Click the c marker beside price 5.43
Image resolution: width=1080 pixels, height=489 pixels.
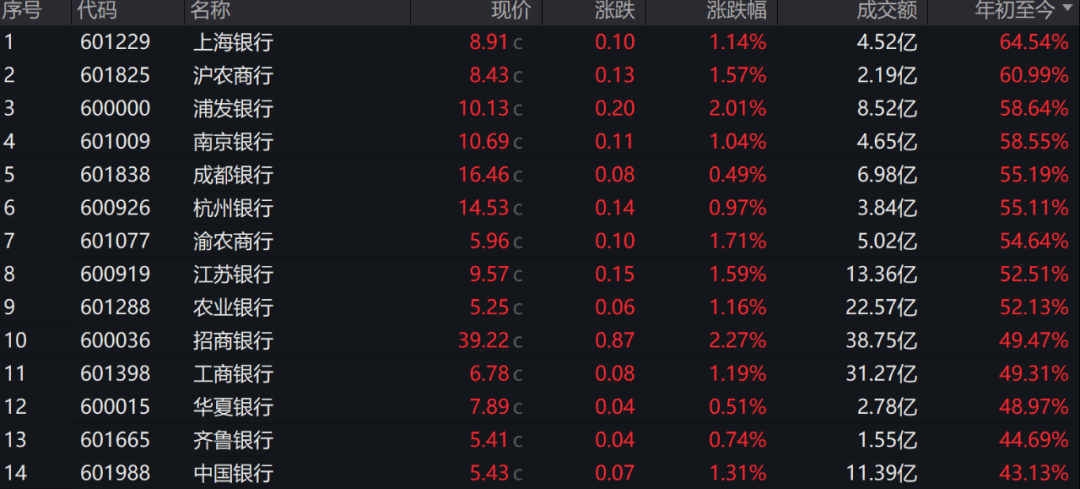[518, 474]
